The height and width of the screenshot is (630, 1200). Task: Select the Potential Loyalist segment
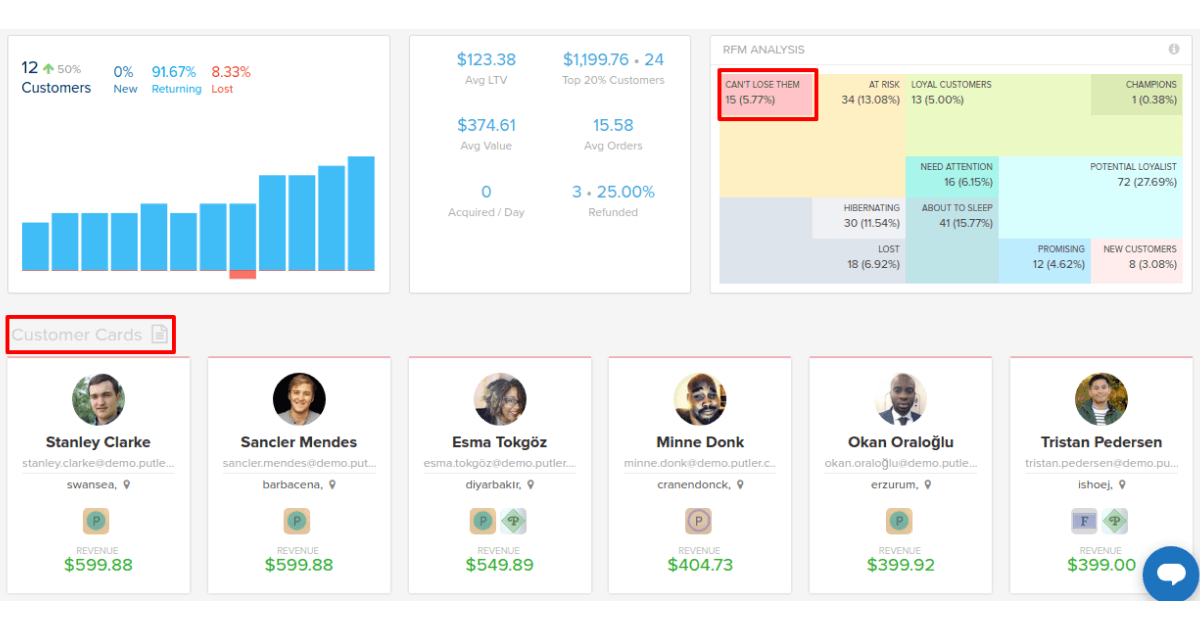(x=1132, y=175)
